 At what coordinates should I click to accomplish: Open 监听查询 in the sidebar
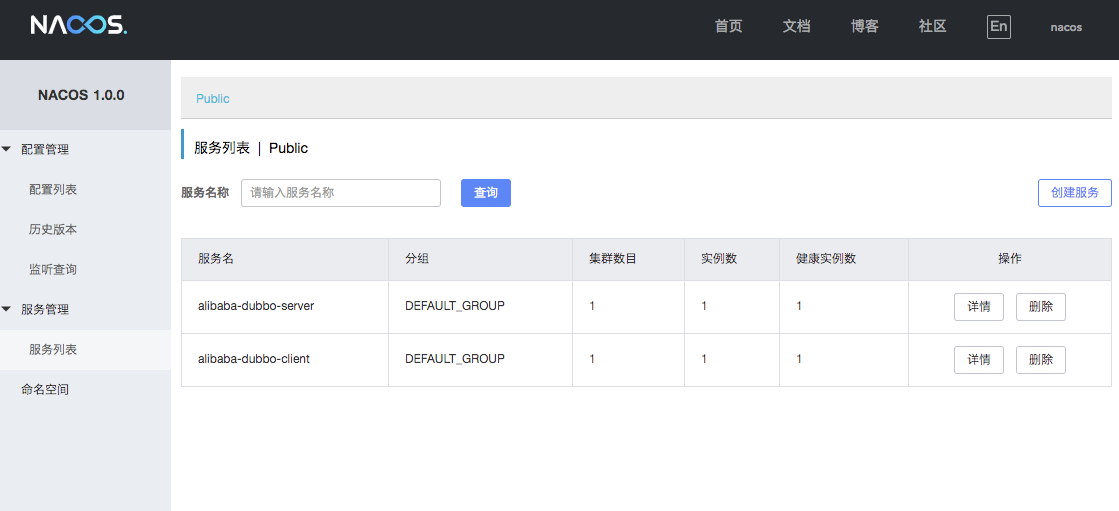53,269
